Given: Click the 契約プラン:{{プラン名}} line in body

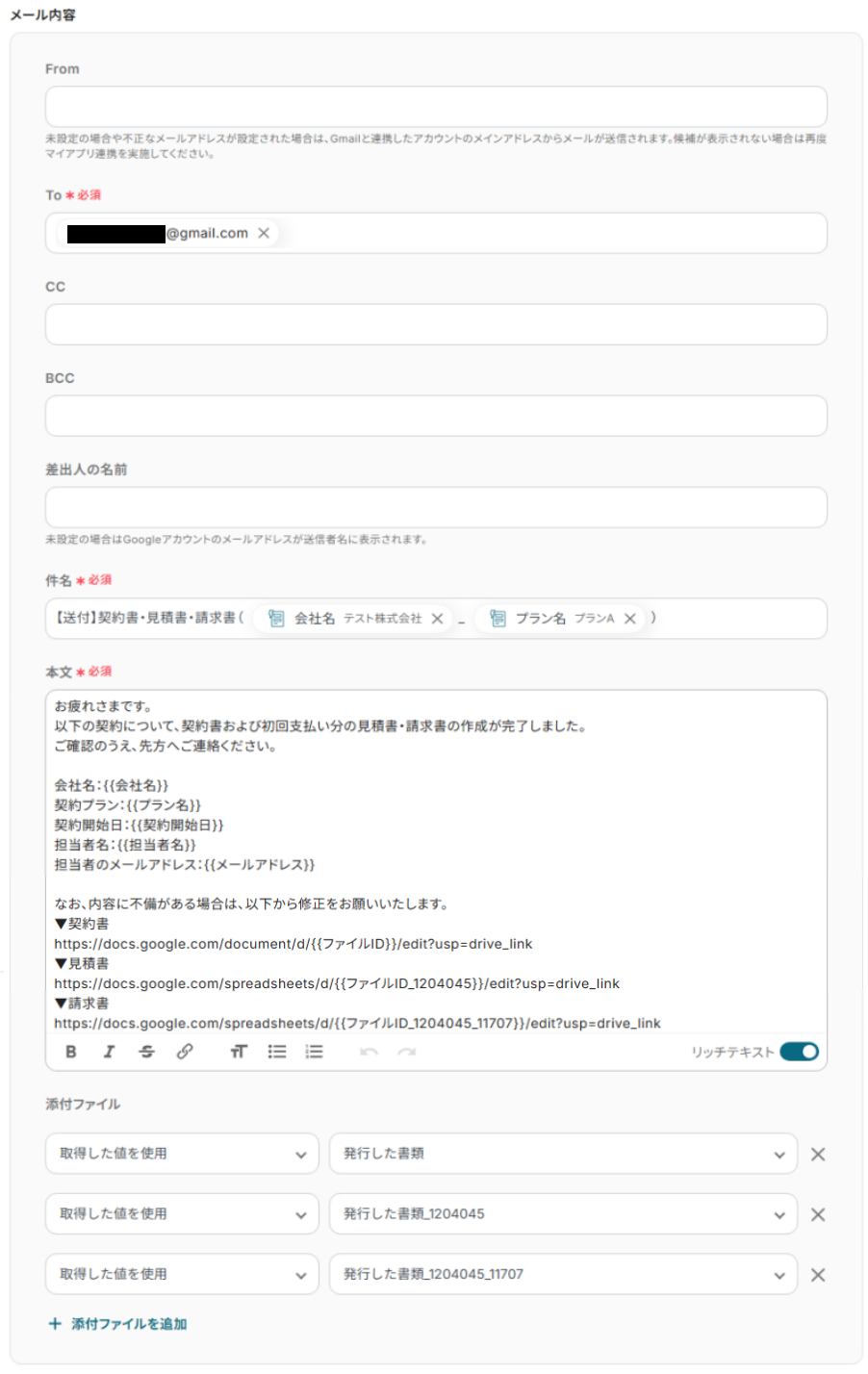Looking at the screenshot, I should pyautogui.click(x=128, y=805).
